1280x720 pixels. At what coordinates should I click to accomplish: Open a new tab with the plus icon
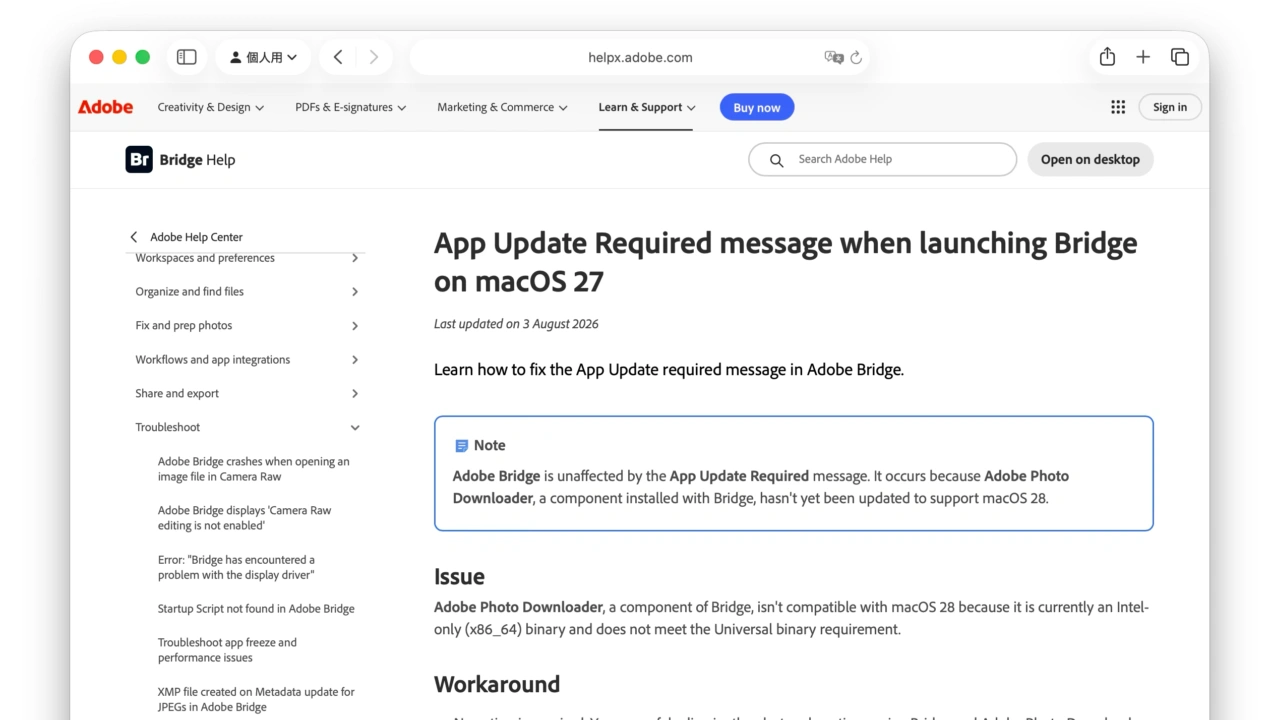point(1143,57)
